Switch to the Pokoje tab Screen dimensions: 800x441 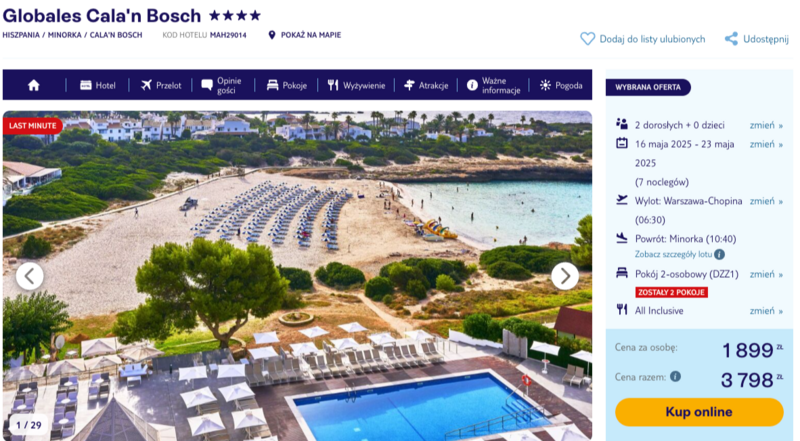pyautogui.click(x=287, y=85)
